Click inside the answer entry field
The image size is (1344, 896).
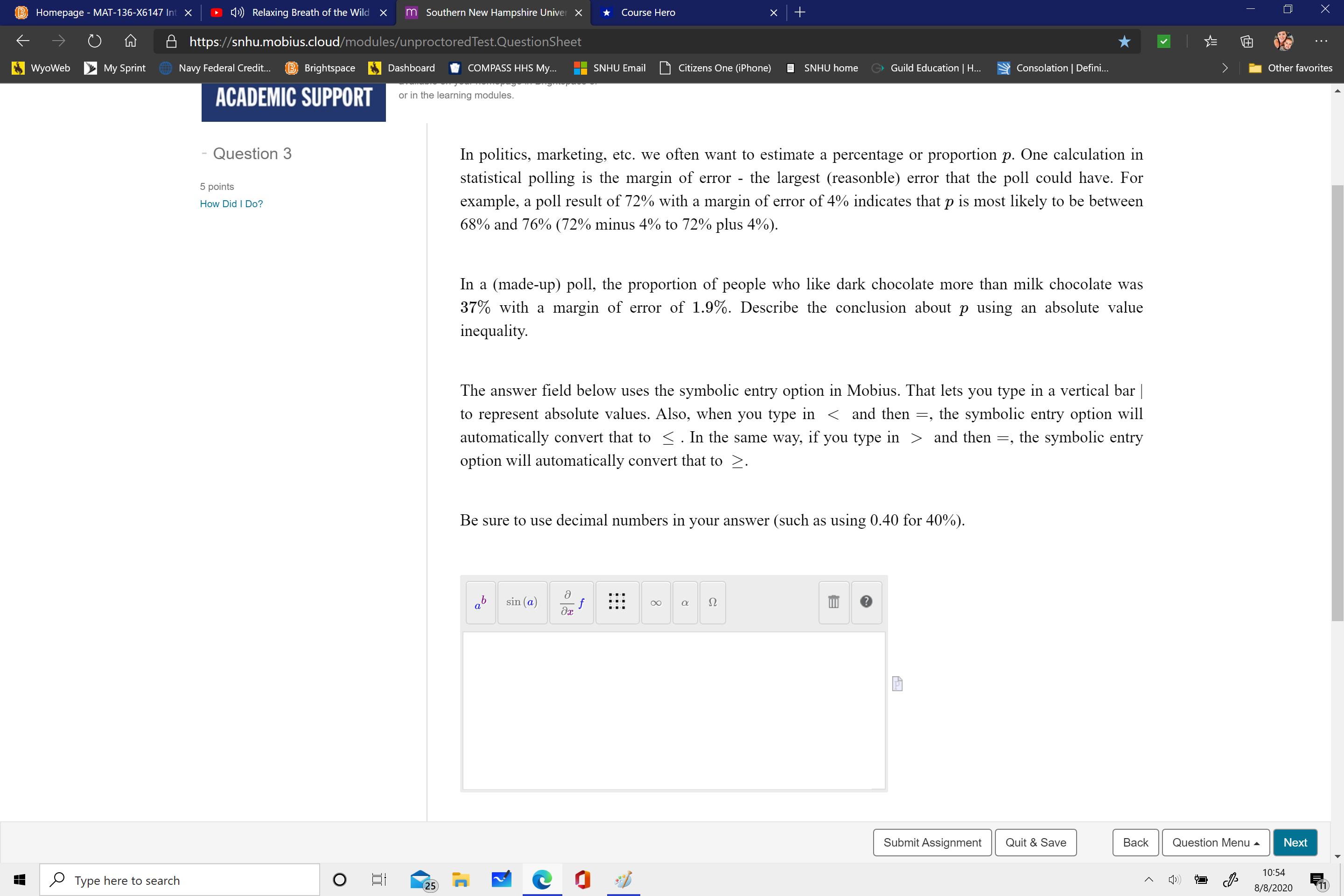(673, 708)
